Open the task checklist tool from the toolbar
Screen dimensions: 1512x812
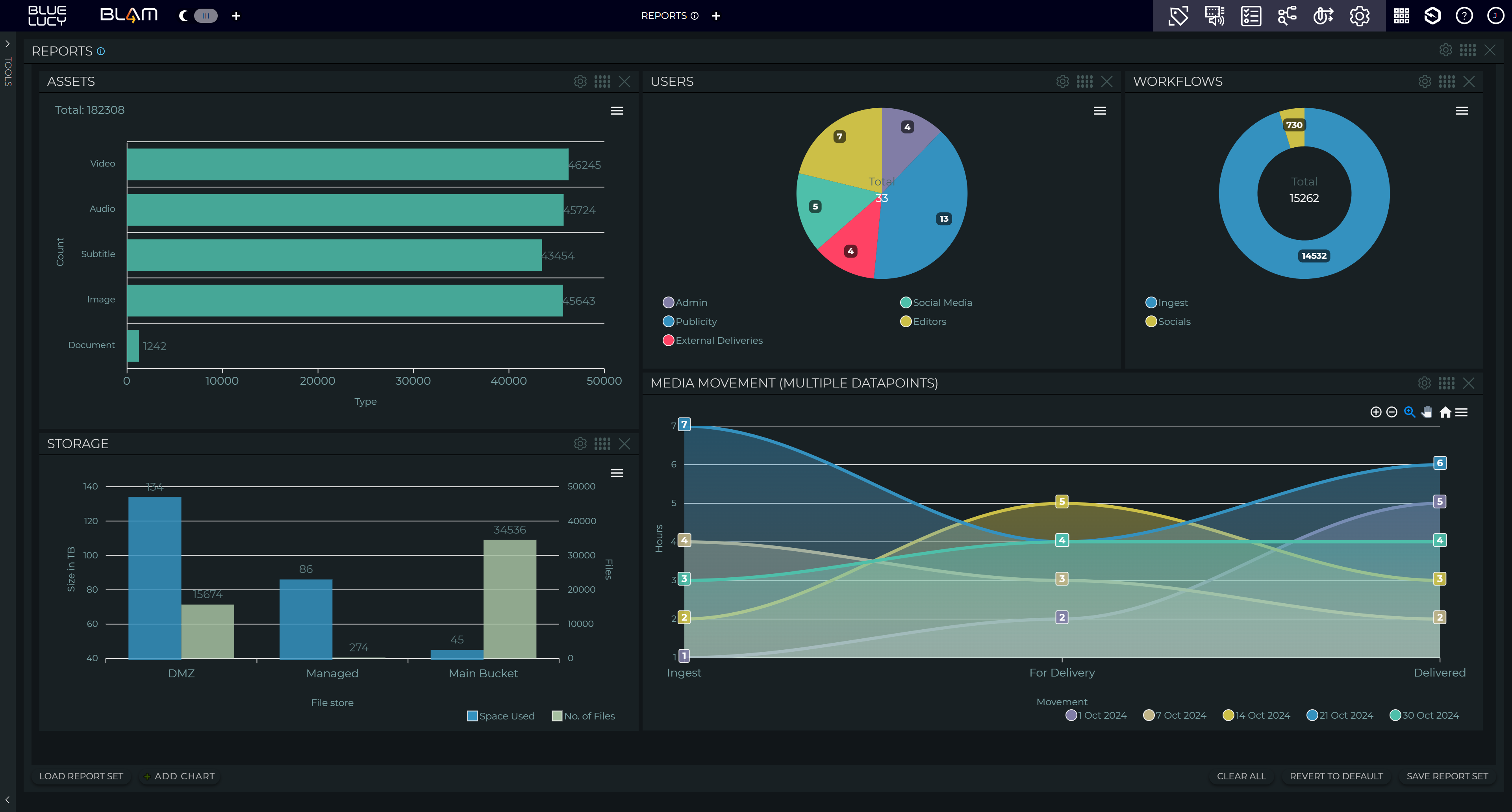click(x=1251, y=16)
